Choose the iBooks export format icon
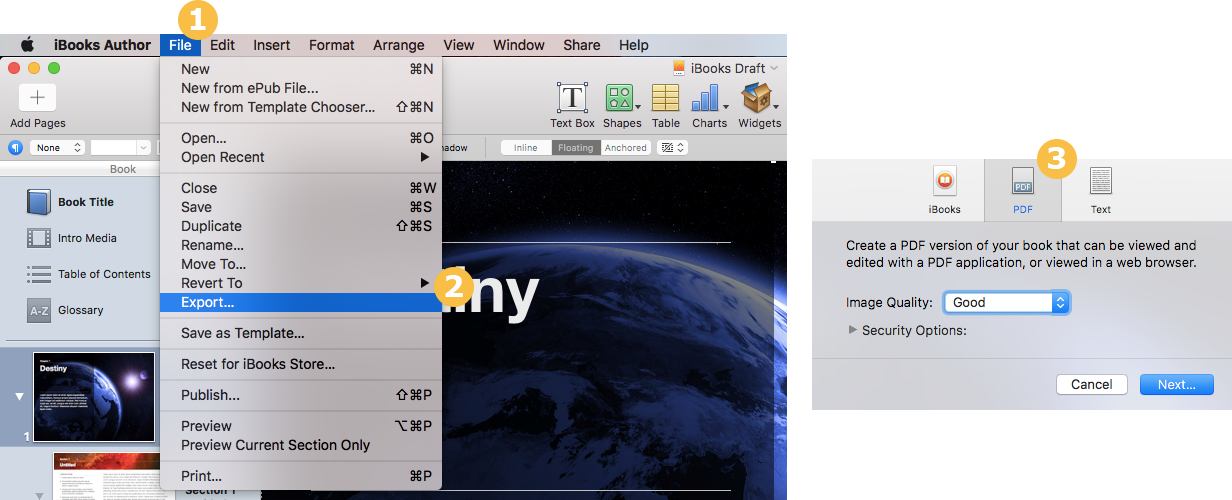 [x=944, y=181]
